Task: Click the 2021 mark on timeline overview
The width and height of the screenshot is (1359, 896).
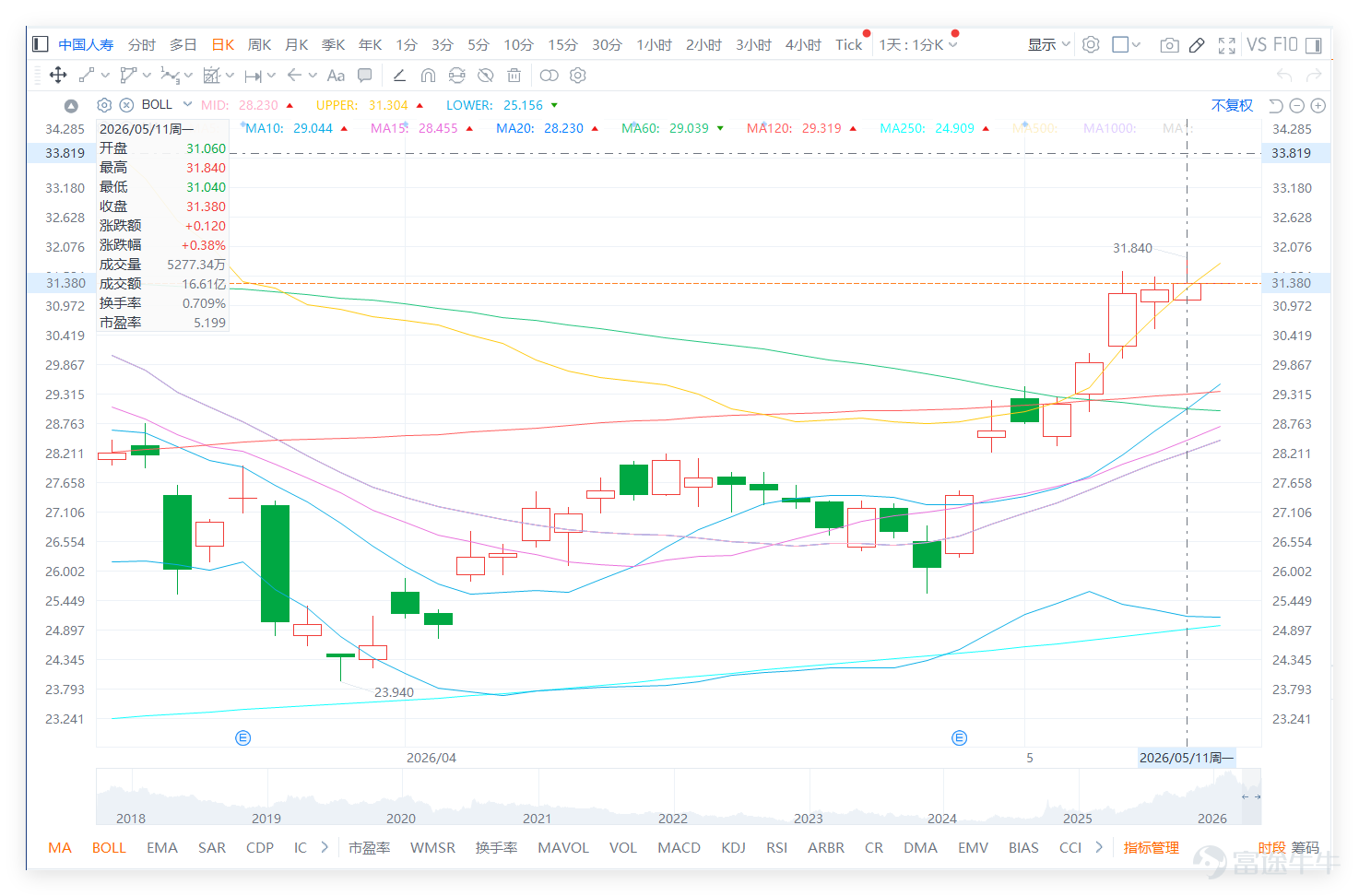Action: pyautogui.click(x=537, y=819)
